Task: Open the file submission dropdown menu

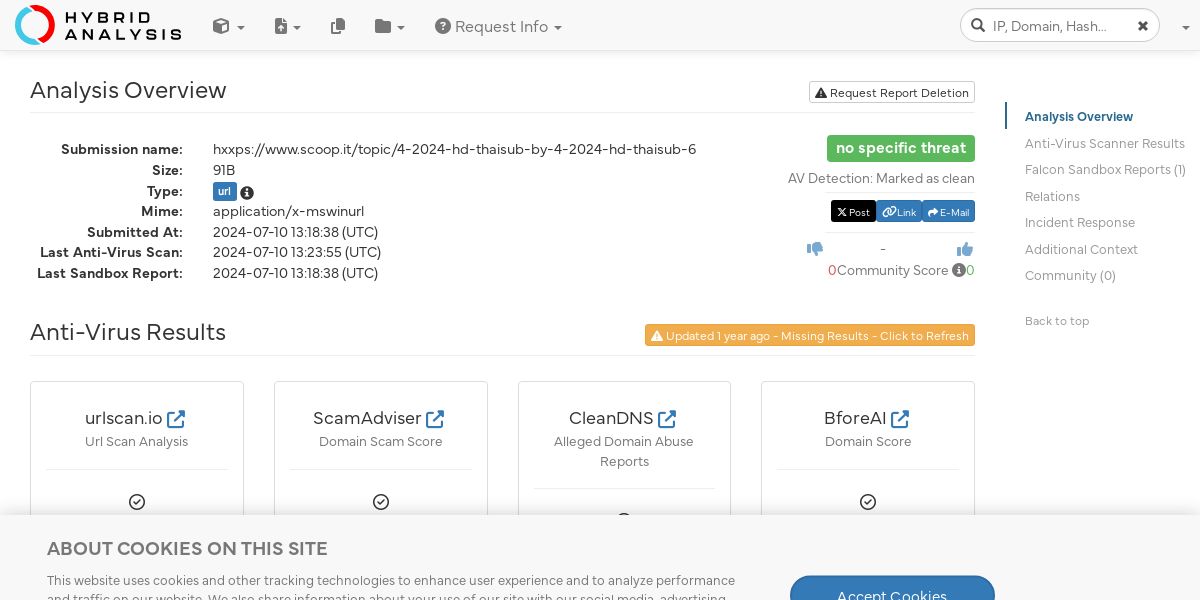Action: click(287, 27)
